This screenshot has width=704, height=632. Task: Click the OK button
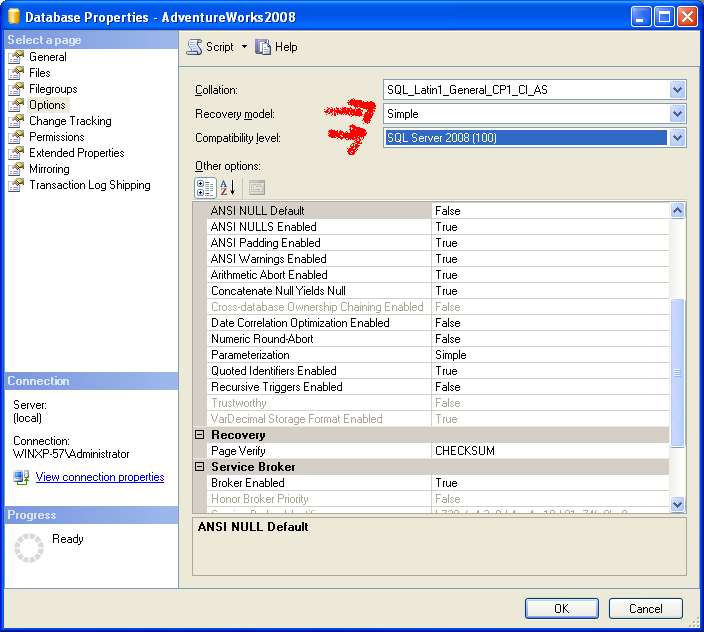[x=561, y=609]
